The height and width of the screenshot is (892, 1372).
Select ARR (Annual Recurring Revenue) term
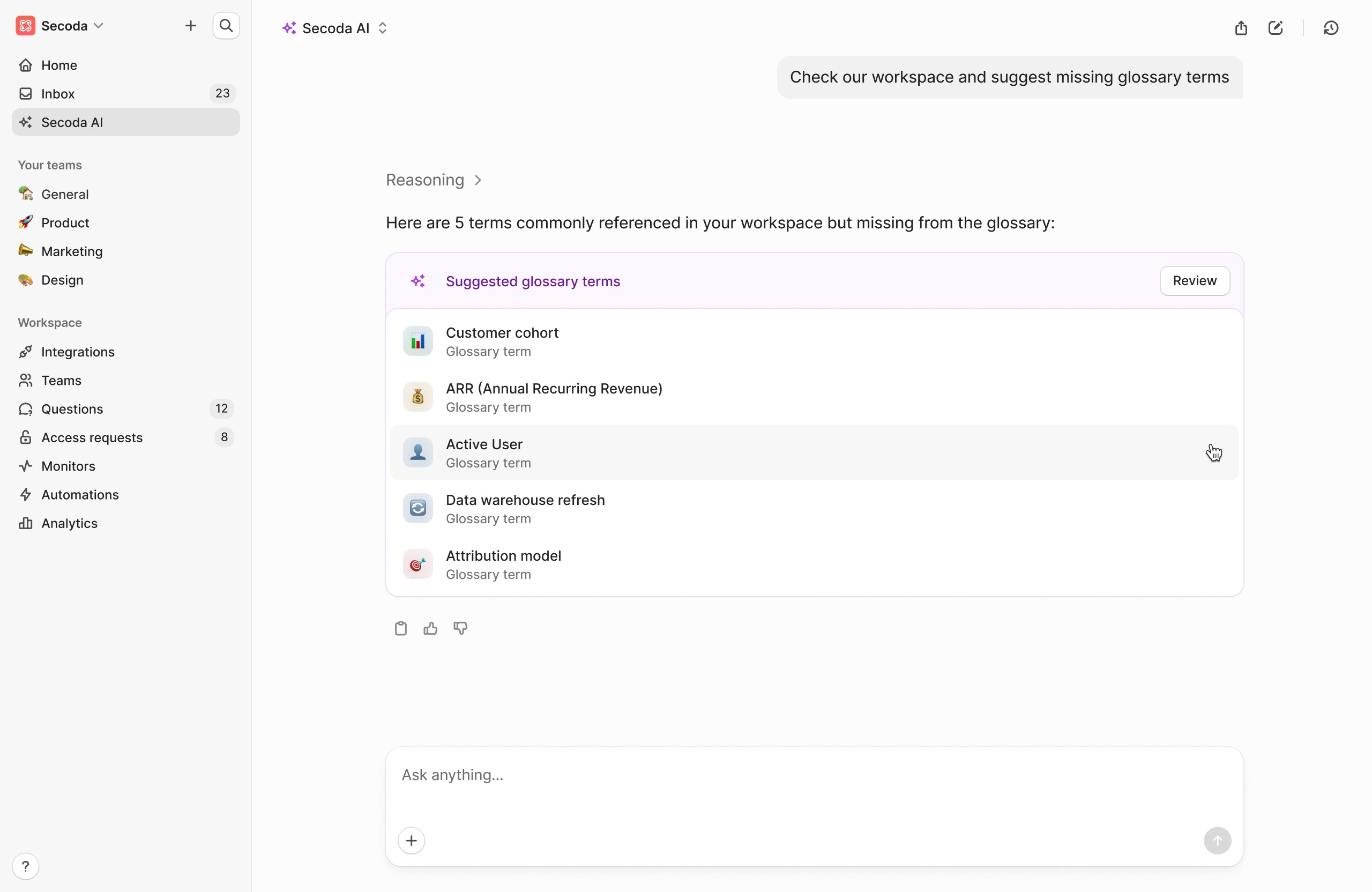point(814,397)
